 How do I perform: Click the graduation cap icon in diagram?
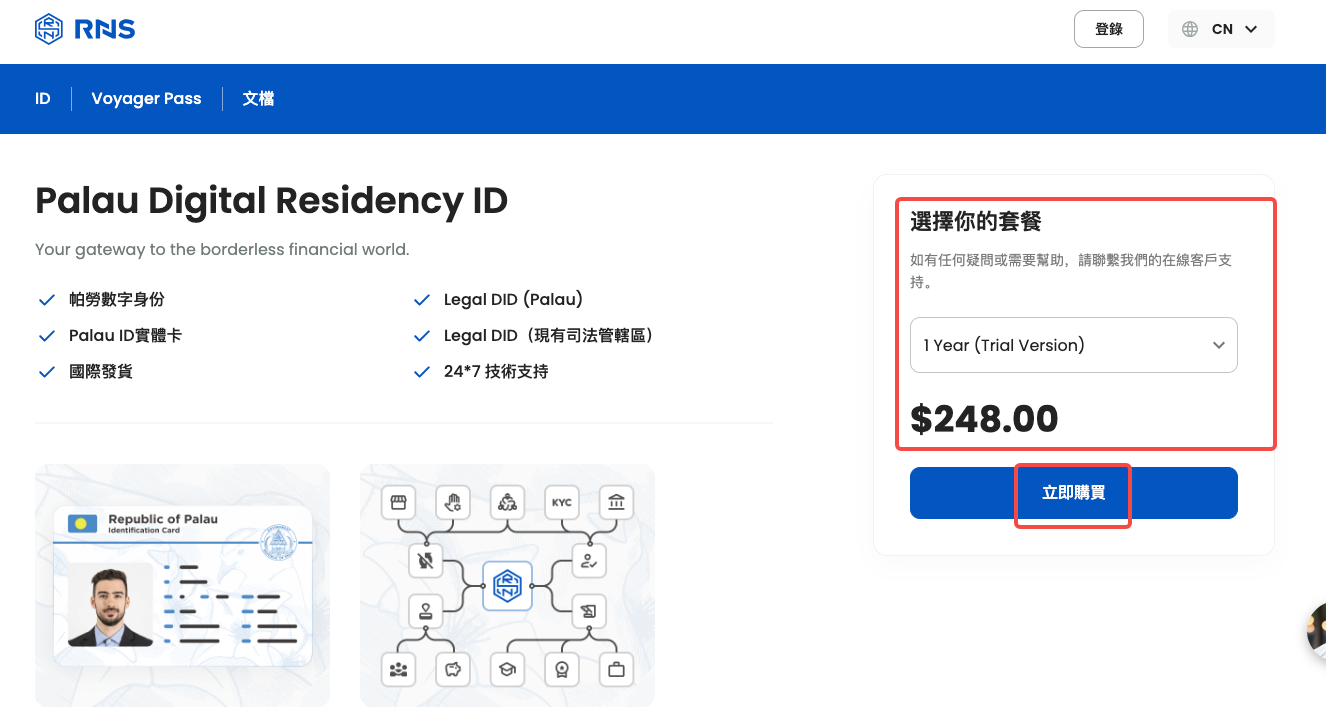(x=508, y=669)
